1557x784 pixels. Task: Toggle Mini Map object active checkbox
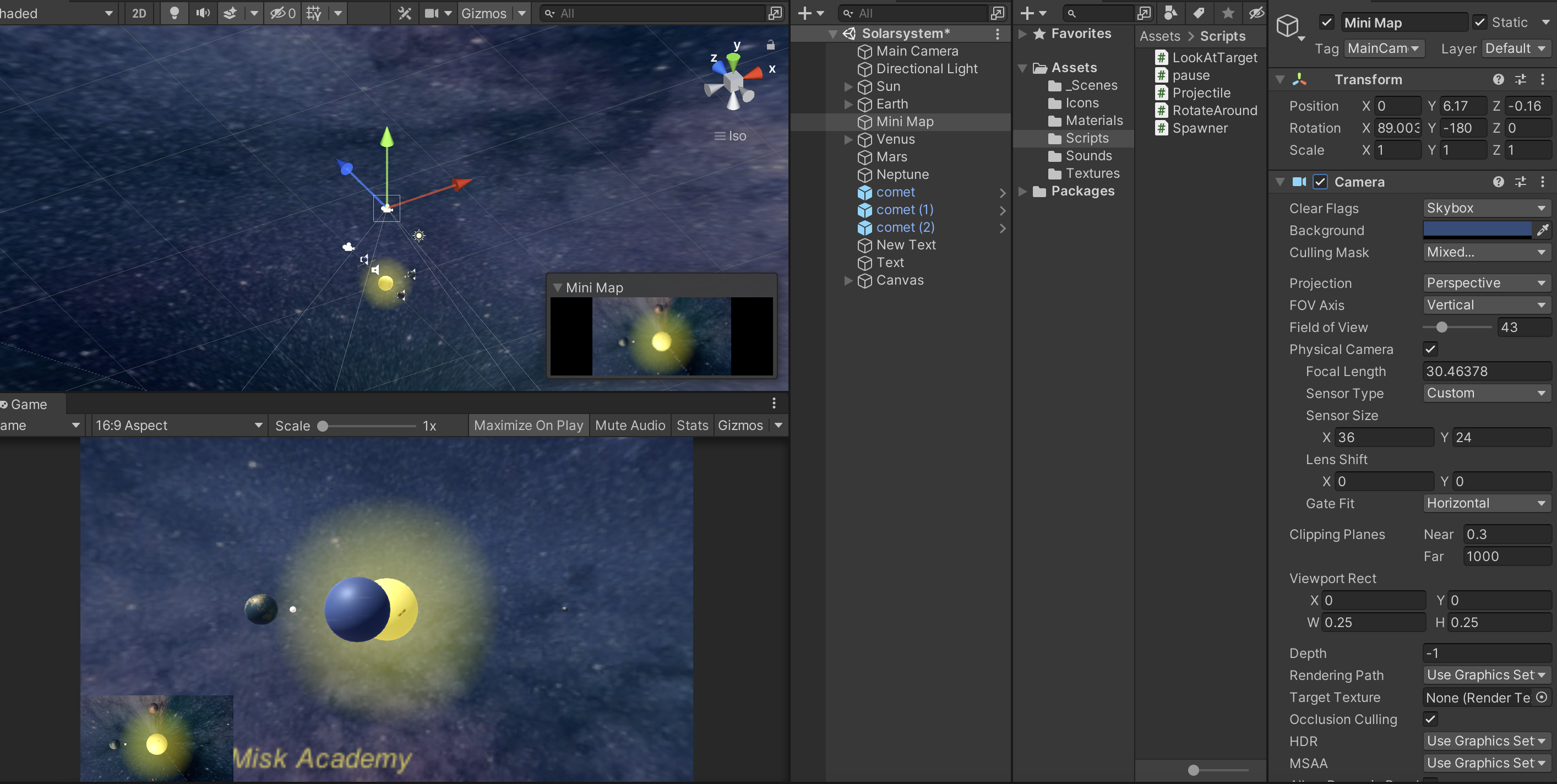tap(1326, 23)
